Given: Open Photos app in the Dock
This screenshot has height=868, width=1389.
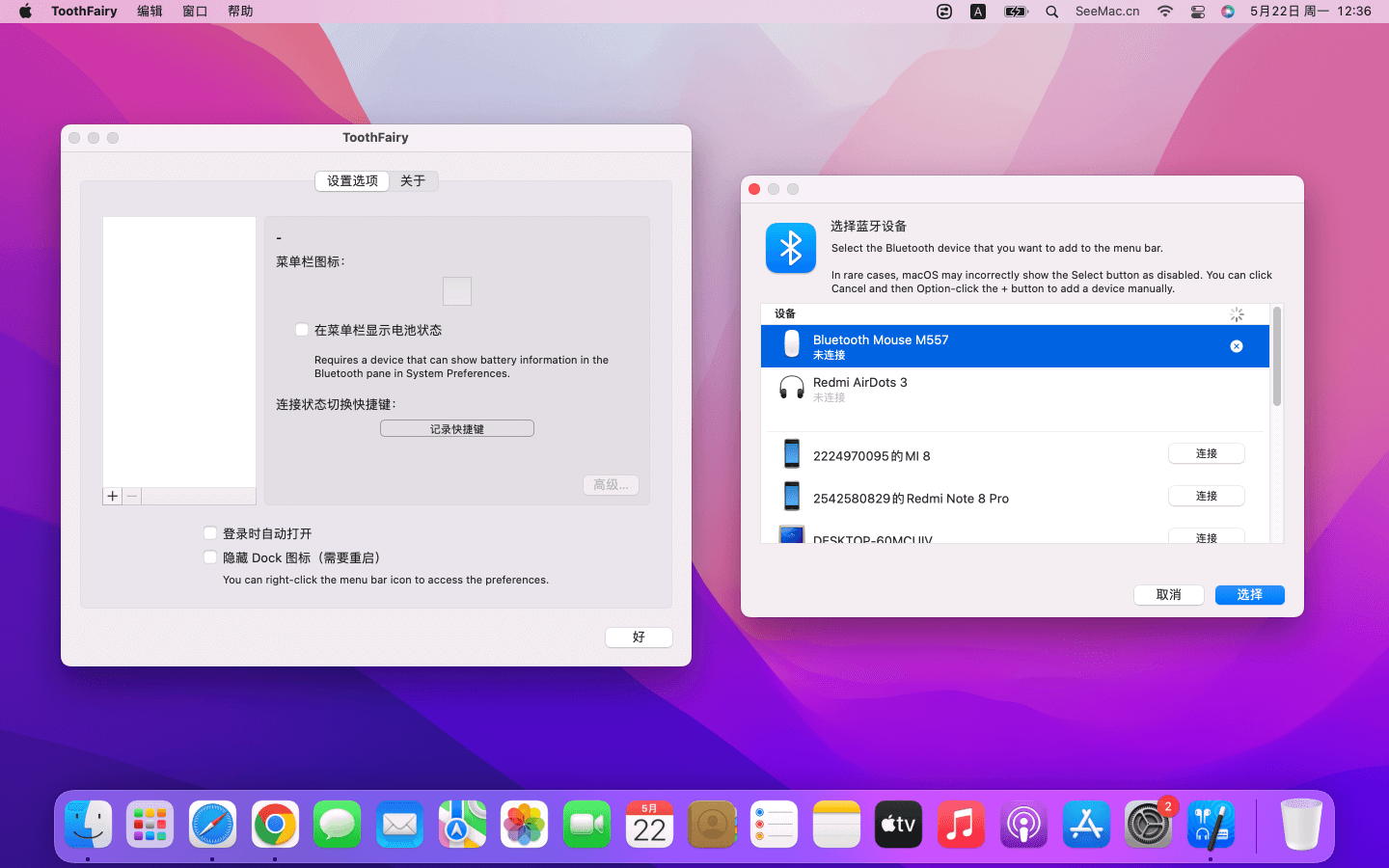Looking at the screenshot, I should click(524, 824).
